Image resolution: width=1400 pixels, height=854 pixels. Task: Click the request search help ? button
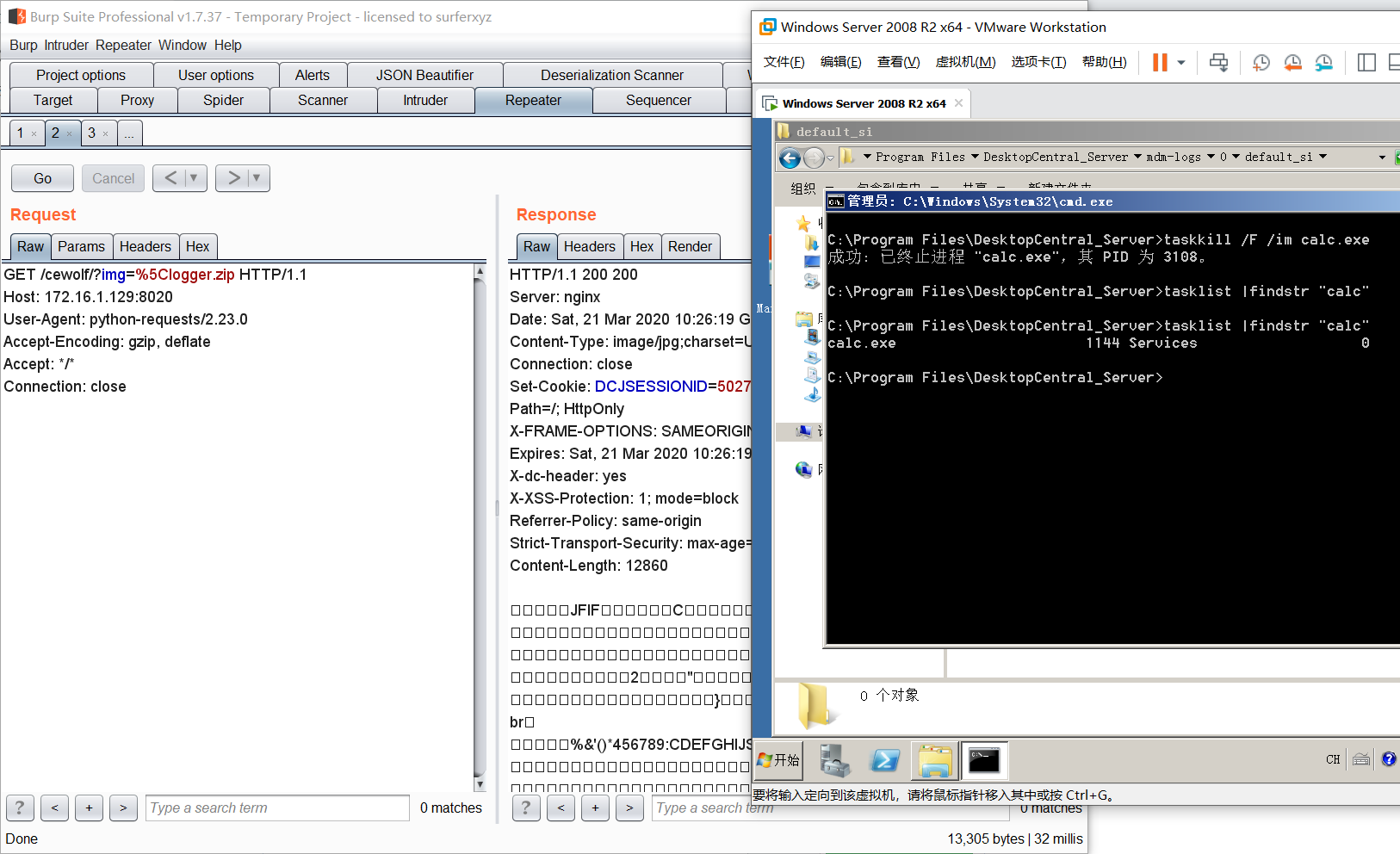20,808
